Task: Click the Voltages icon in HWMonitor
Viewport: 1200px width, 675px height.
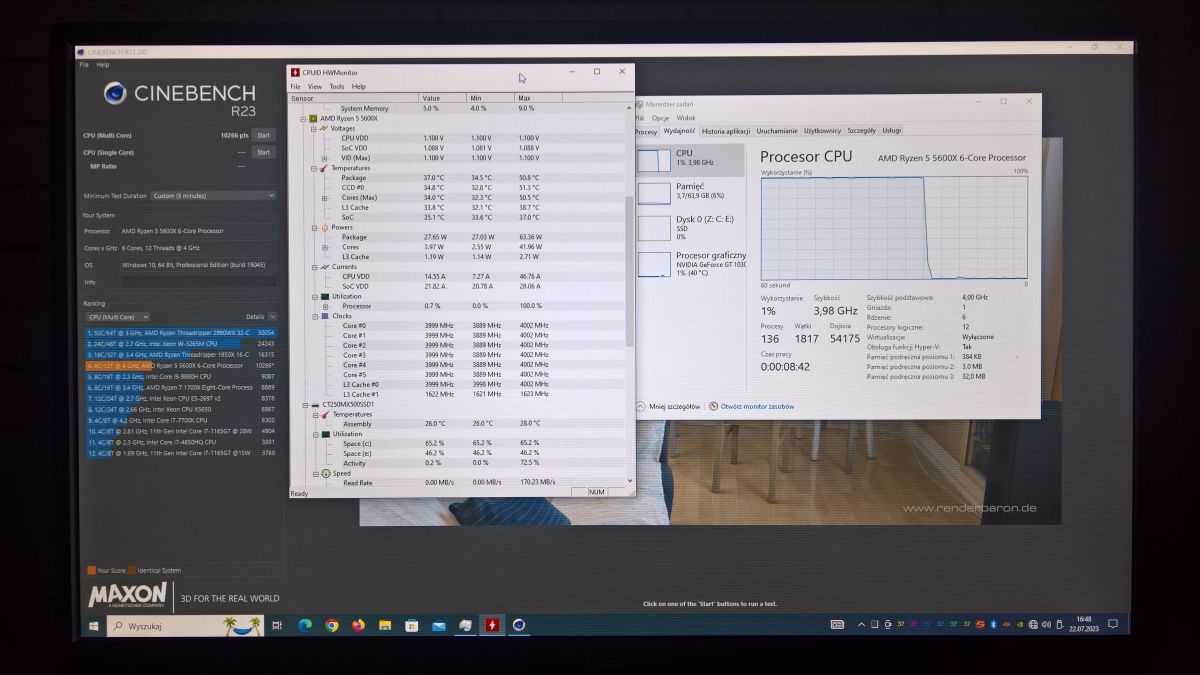Action: pyautogui.click(x=323, y=128)
